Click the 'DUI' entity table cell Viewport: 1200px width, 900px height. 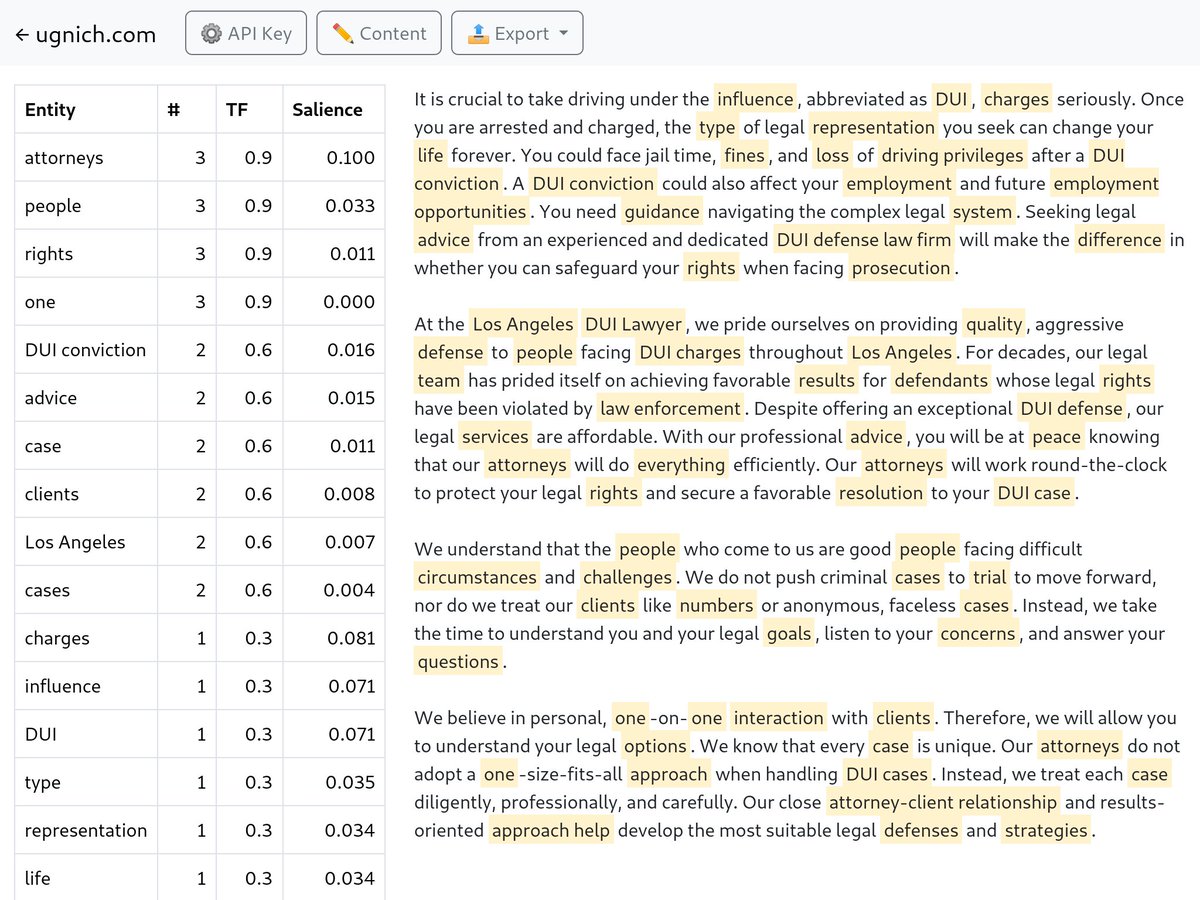(86, 734)
